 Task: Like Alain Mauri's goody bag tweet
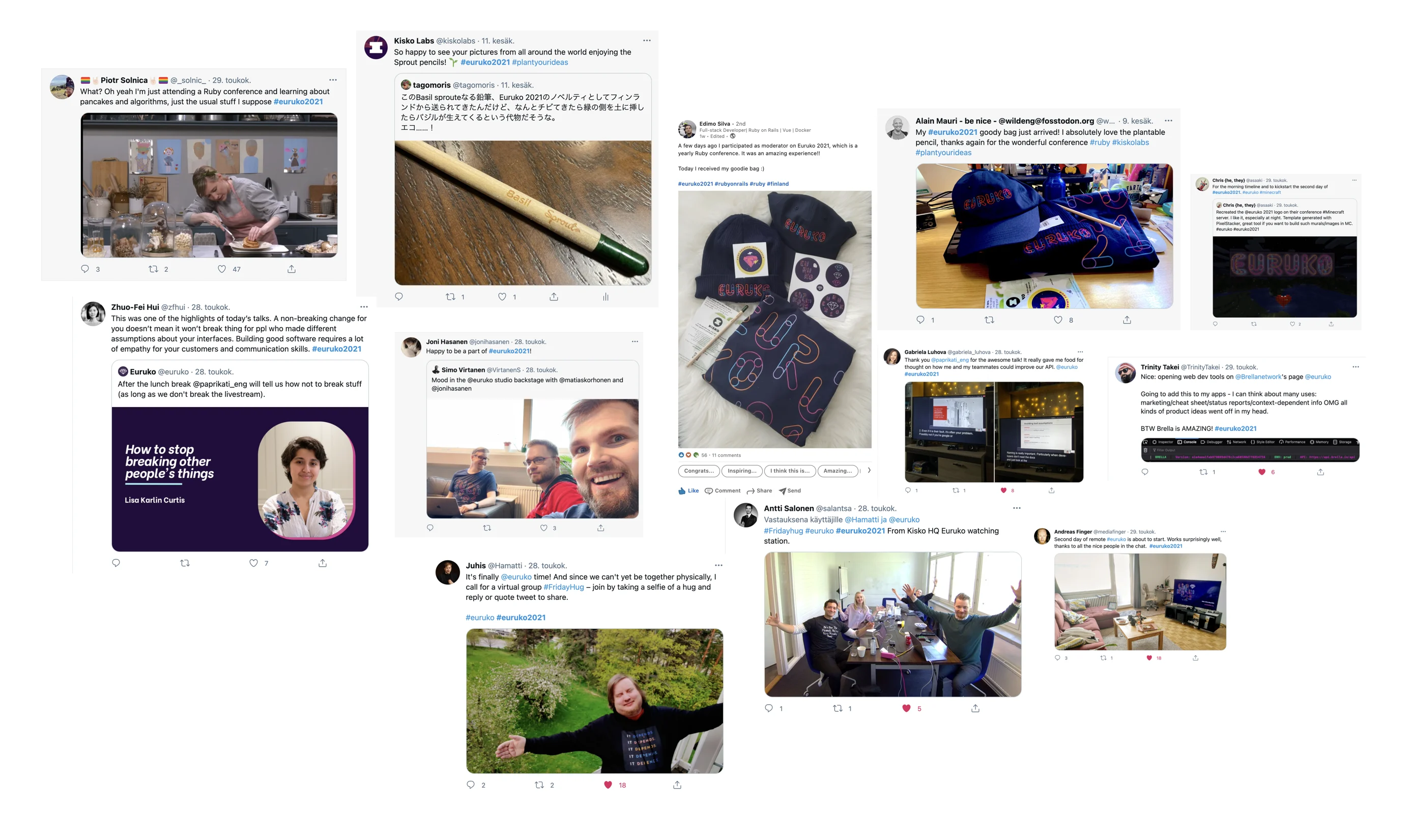coord(1058,320)
